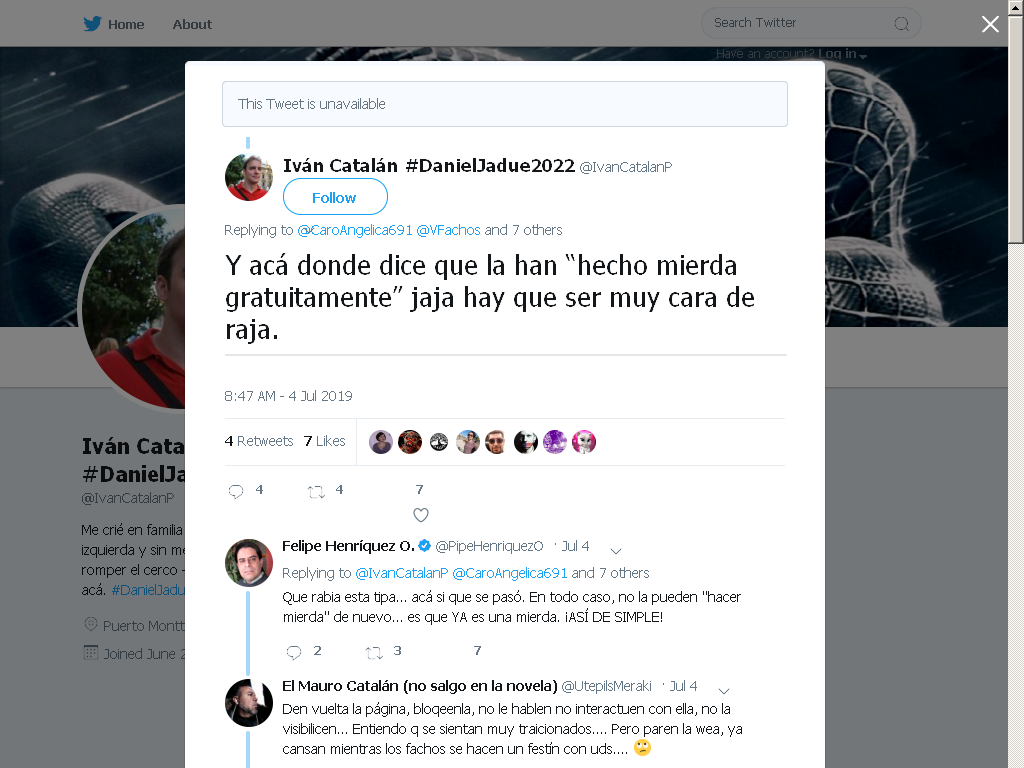Retweet the main tweet by Iván Catalán
The height and width of the screenshot is (768, 1024).
[x=316, y=492]
